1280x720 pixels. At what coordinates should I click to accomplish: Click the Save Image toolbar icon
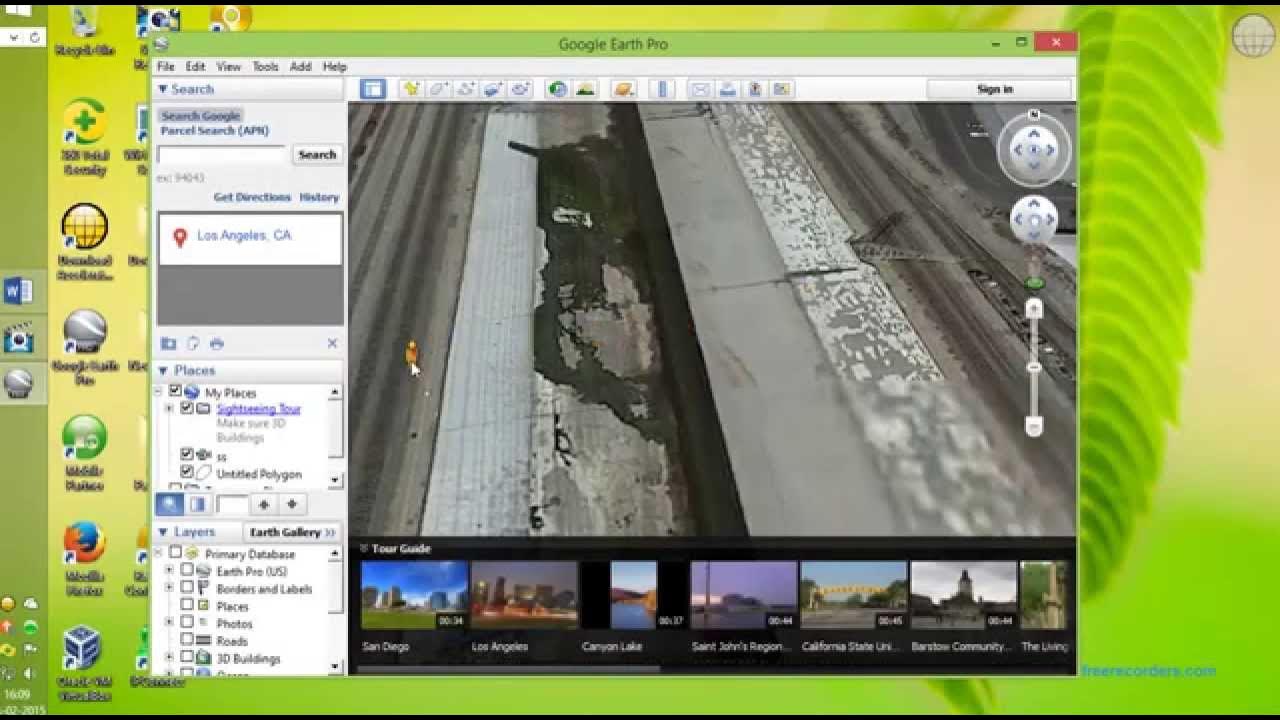click(x=755, y=89)
